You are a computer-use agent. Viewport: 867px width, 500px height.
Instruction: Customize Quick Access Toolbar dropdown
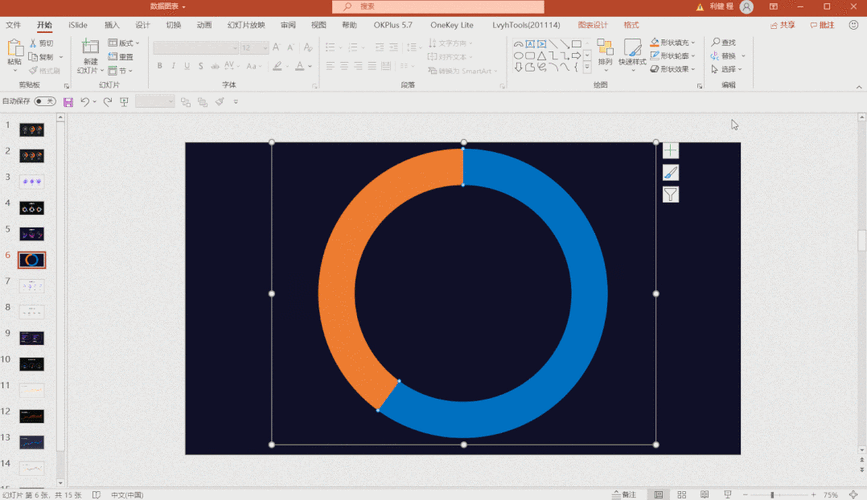[x=236, y=102]
